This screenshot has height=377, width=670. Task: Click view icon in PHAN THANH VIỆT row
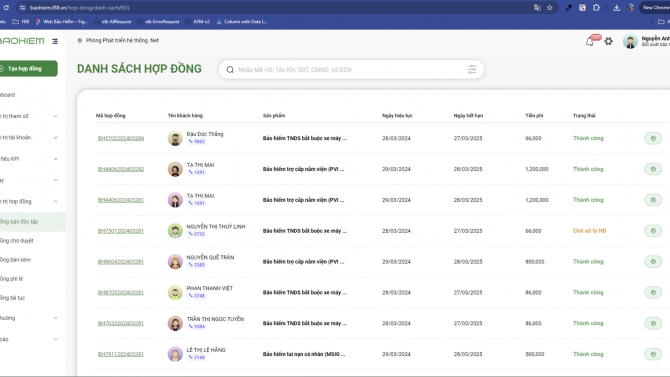point(653,292)
